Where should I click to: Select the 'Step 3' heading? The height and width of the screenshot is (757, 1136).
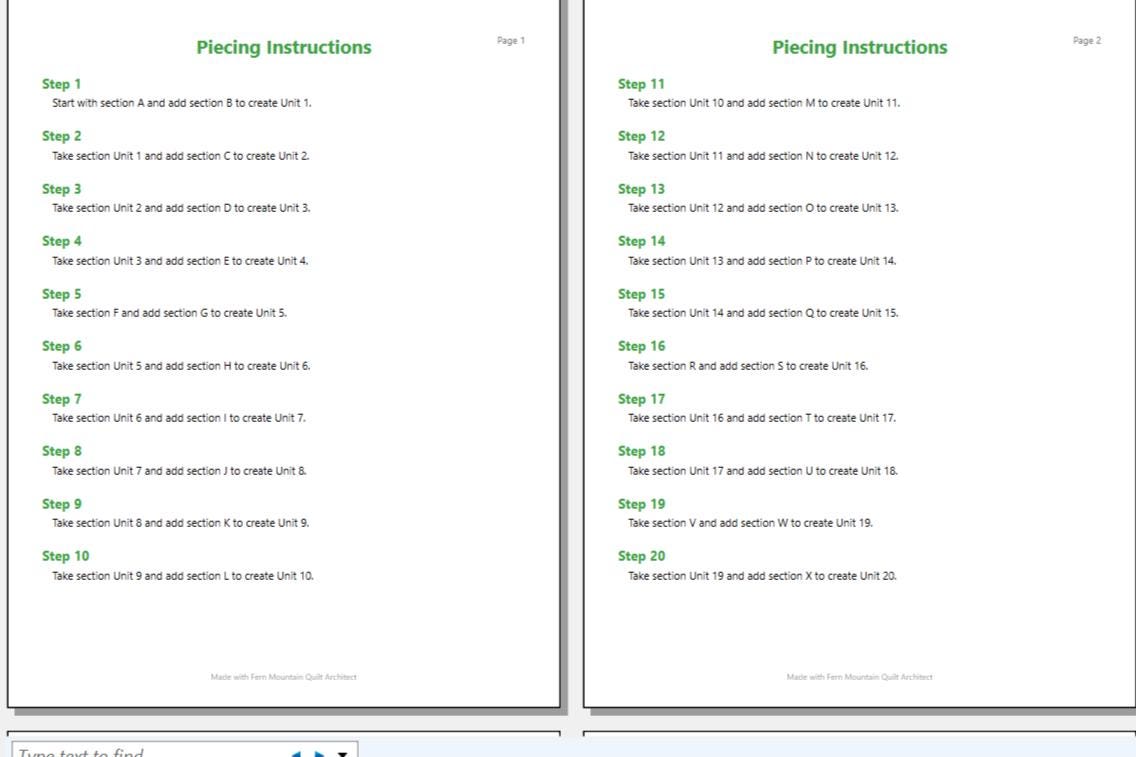tap(62, 189)
